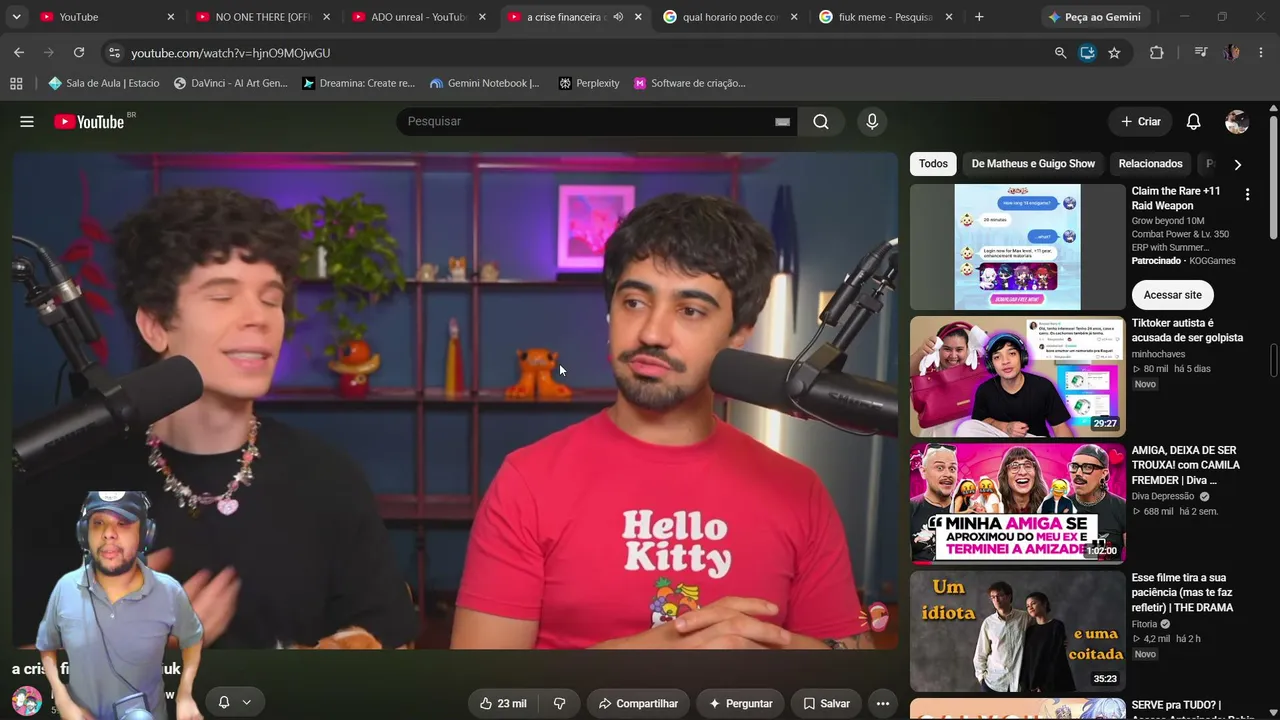Go back to the previous browser page
The width and height of the screenshot is (1280, 720).
19,52
